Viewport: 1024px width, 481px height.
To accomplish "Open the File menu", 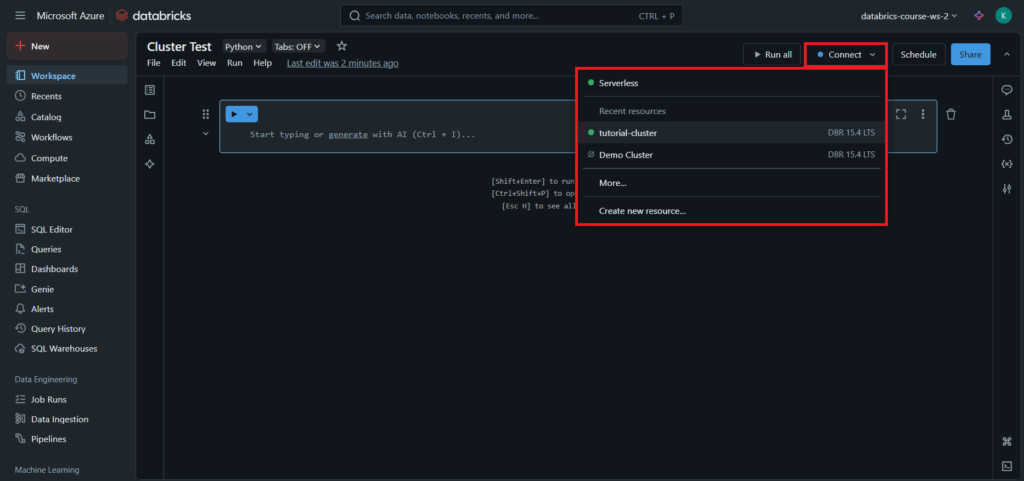I will click(153, 63).
